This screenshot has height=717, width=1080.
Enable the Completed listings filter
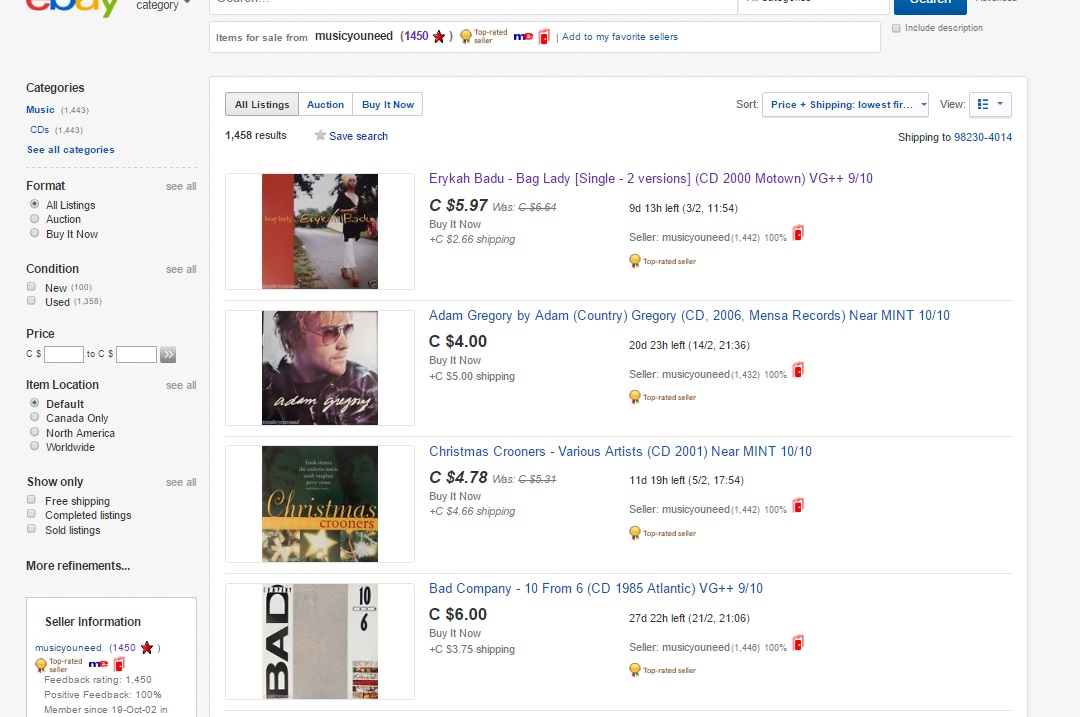point(31,514)
